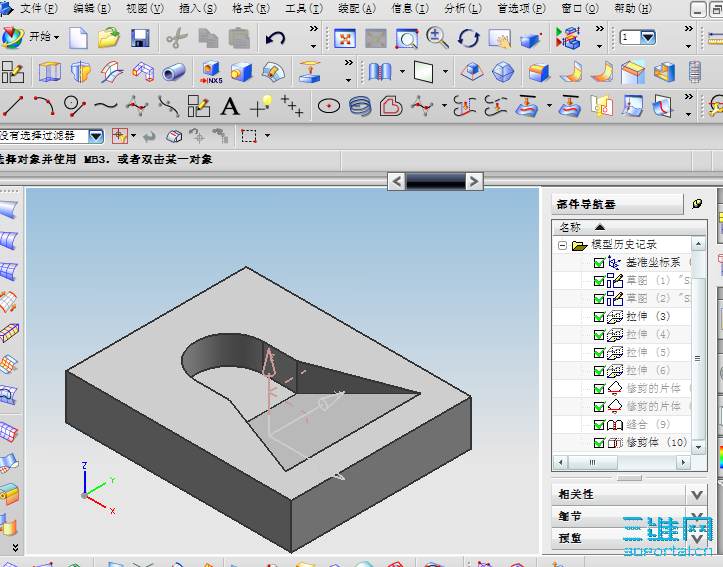
Task: Uncheck the 基准坐标系 feature checkbox
Action: [x=599, y=263]
